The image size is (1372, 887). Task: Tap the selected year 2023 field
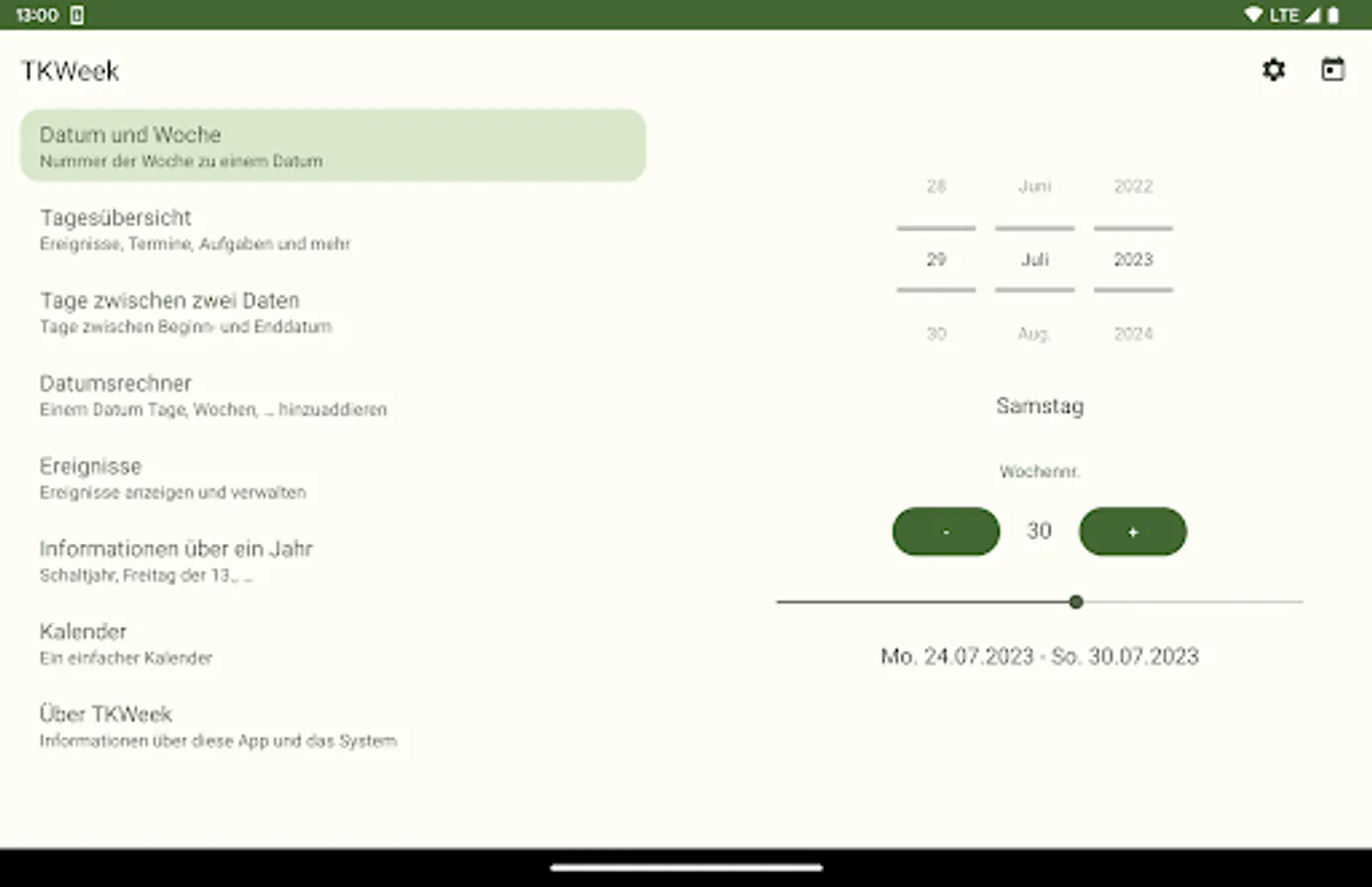tap(1133, 259)
